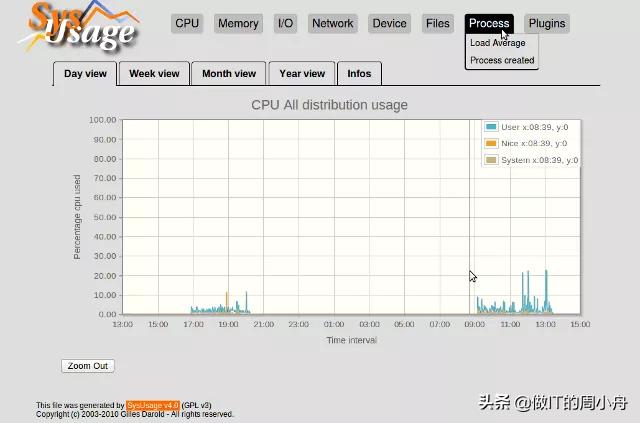
Task: Click the Nice series orange legend swatch
Action: point(491,144)
